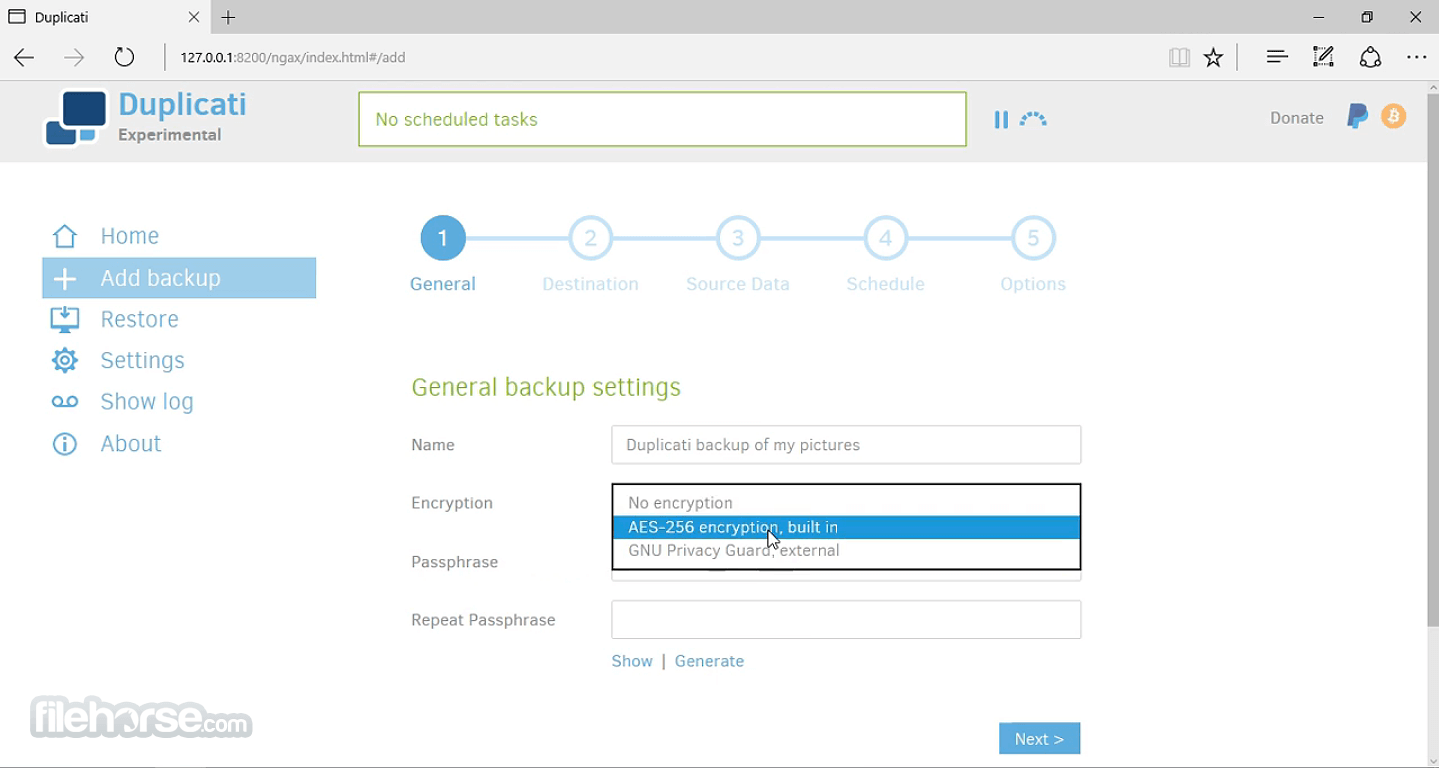Donate via the PayPal icon

tap(1357, 117)
